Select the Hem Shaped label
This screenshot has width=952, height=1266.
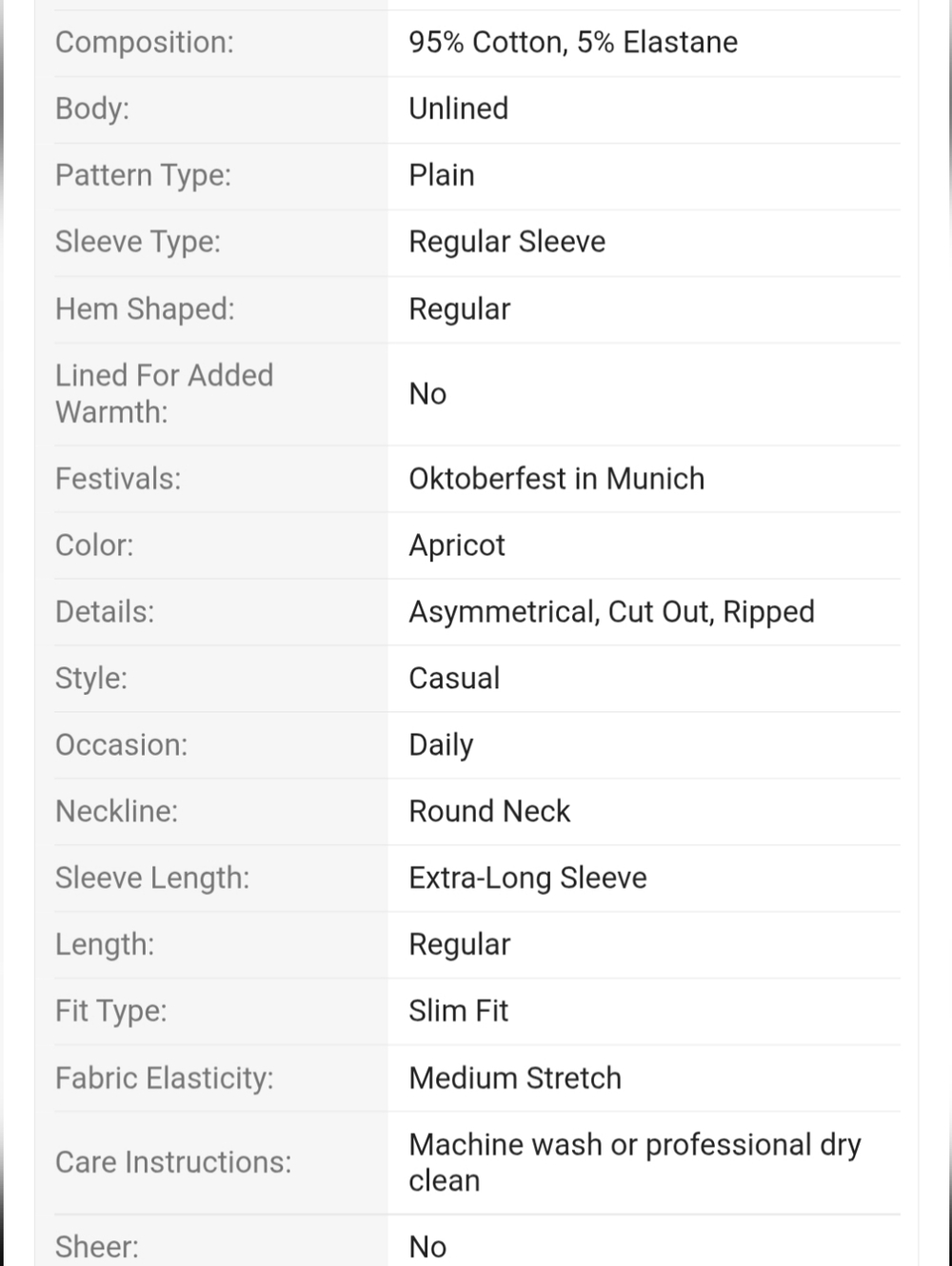click(145, 308)
